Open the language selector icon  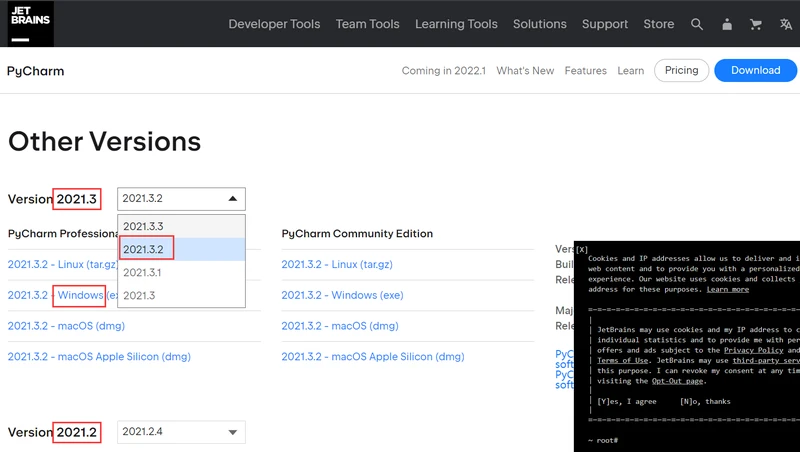coord(785,24)
